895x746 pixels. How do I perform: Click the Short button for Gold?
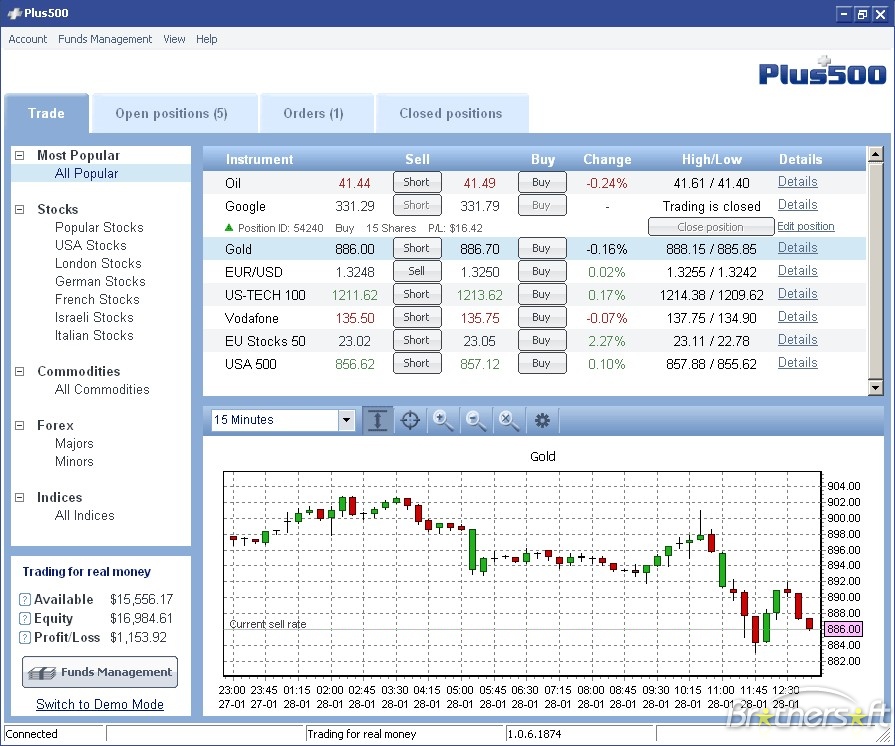[417, 248]
